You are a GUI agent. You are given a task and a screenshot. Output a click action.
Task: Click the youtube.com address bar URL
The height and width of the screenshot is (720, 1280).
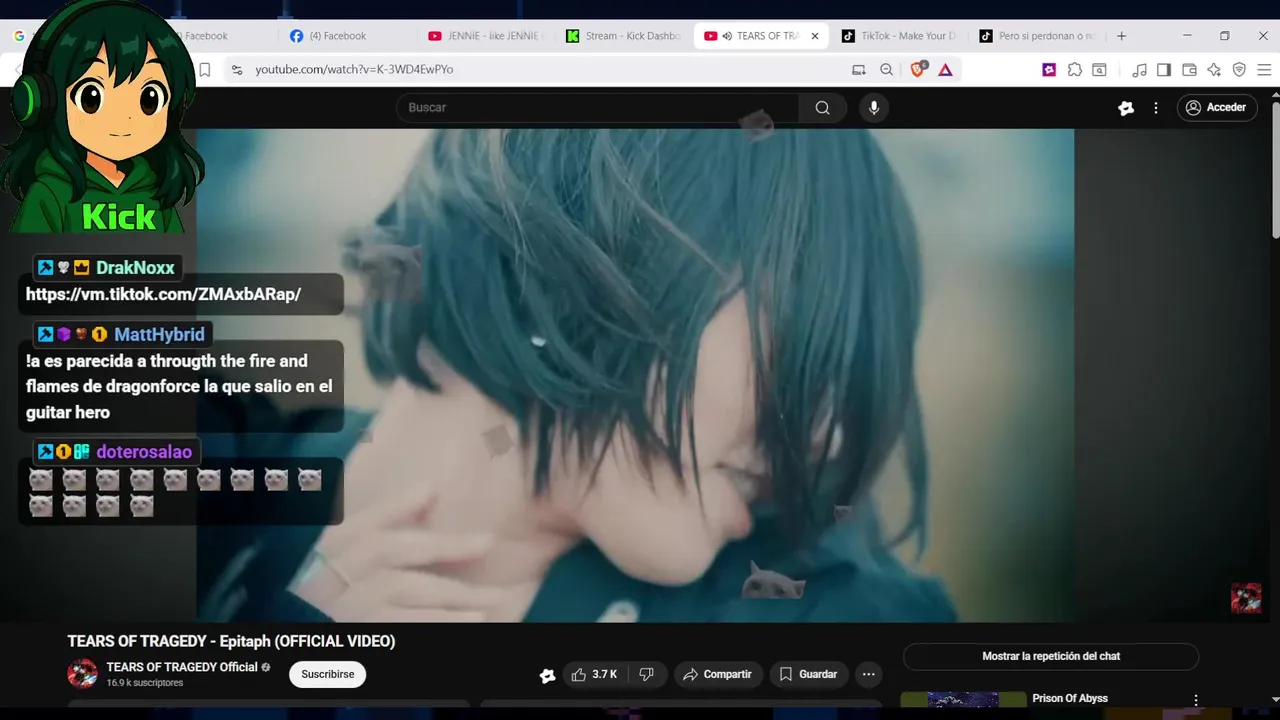point(354,69)
